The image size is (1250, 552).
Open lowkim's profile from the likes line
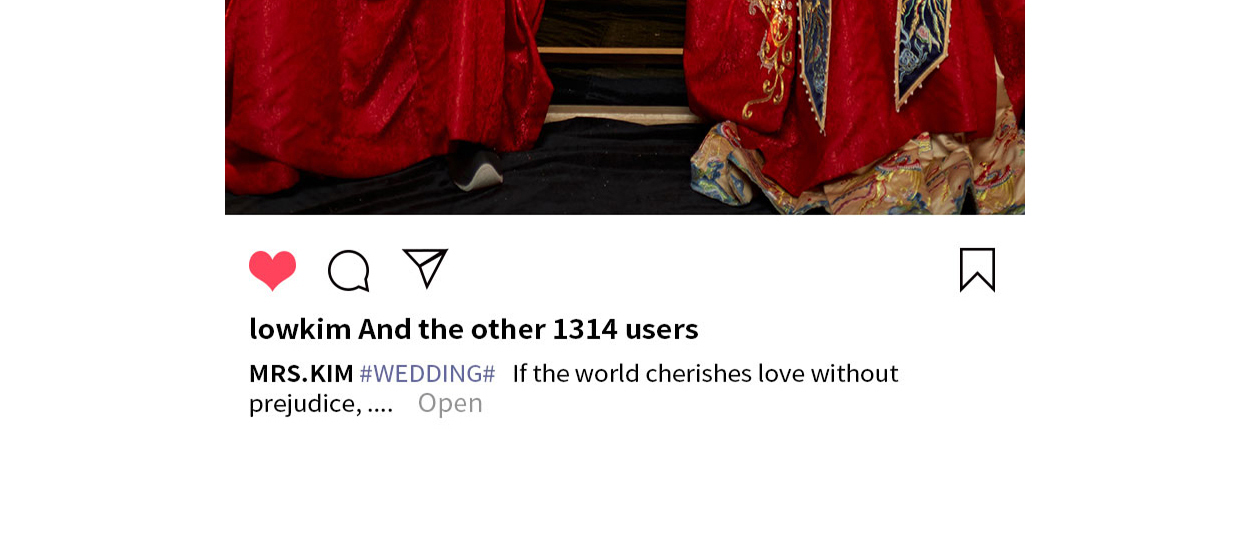[x=300, y=328]
